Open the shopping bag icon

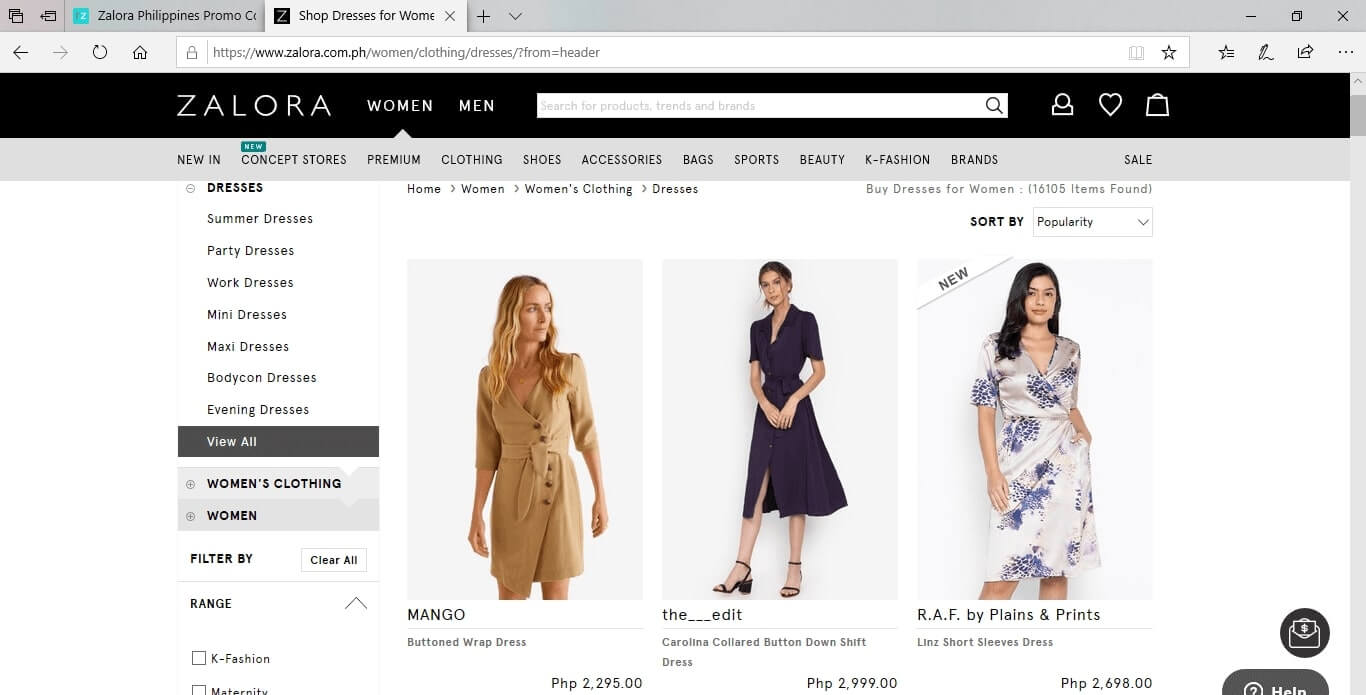[1157, 104]
